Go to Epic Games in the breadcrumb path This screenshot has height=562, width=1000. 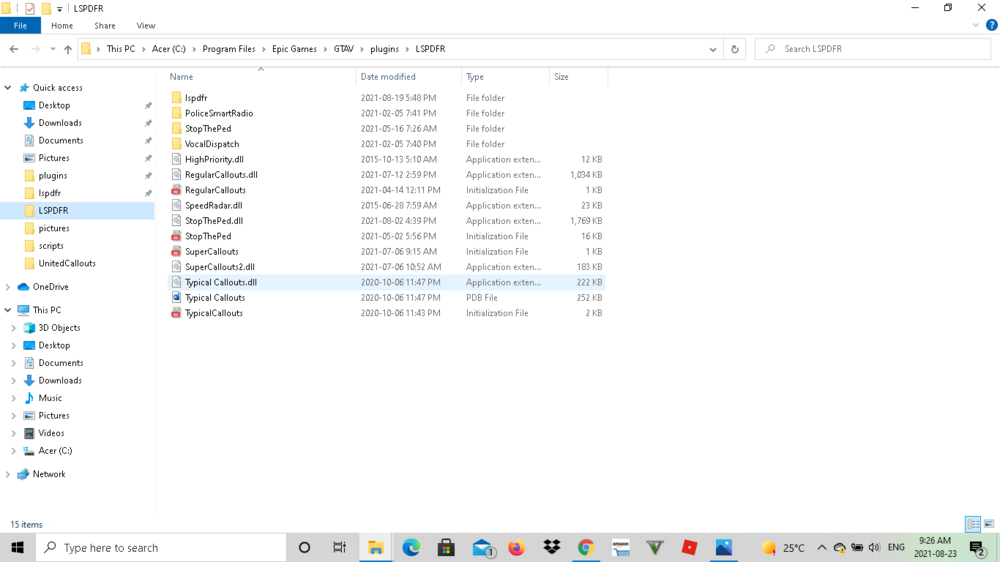tap(294, 49)
